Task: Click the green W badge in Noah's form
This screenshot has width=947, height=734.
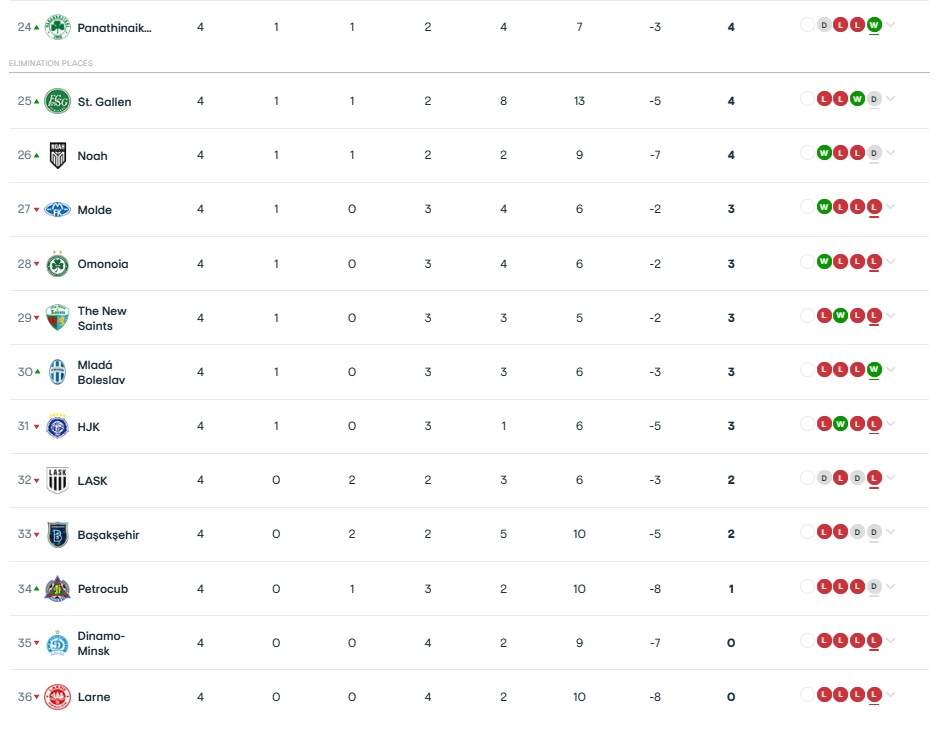Action: click(824, 153)
